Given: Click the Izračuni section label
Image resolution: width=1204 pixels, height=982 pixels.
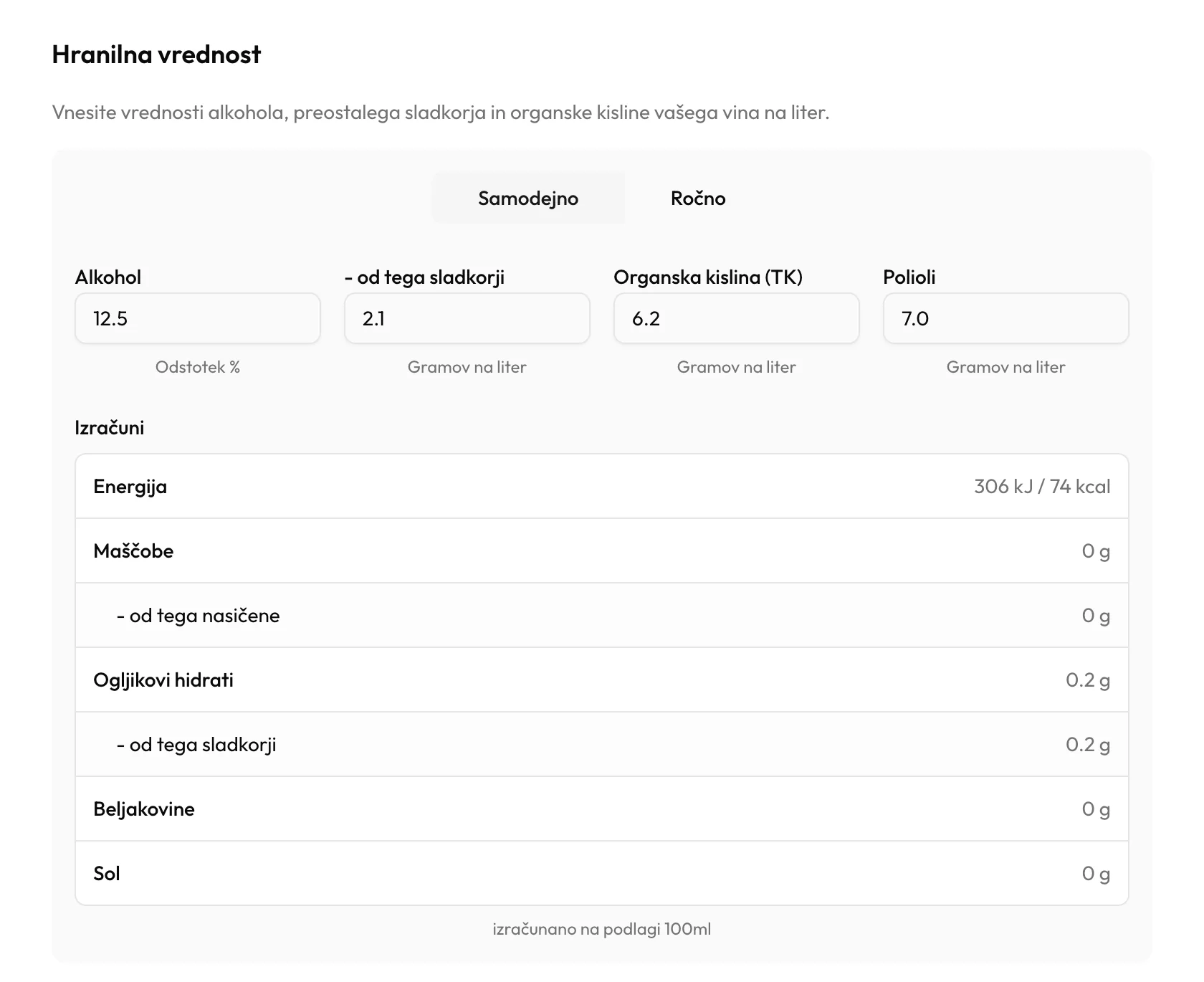Looking at the screenshot, I should (110, 427).
